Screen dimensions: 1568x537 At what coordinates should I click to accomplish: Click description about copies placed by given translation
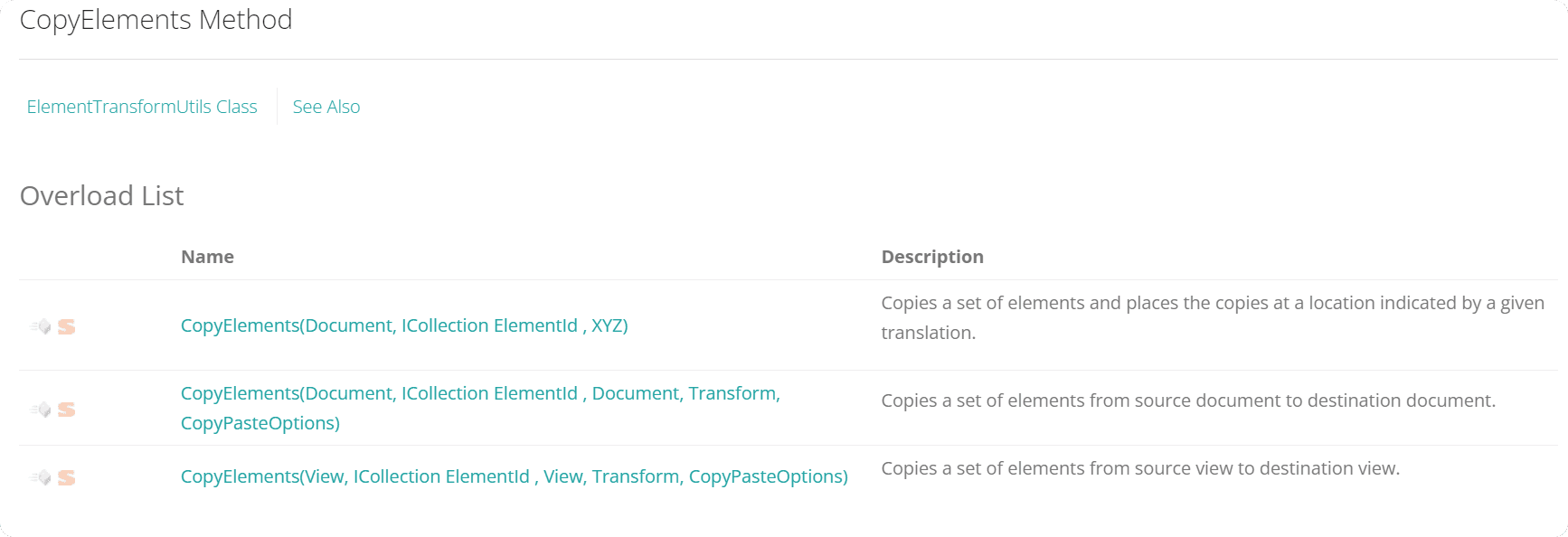coord(1213,317)
